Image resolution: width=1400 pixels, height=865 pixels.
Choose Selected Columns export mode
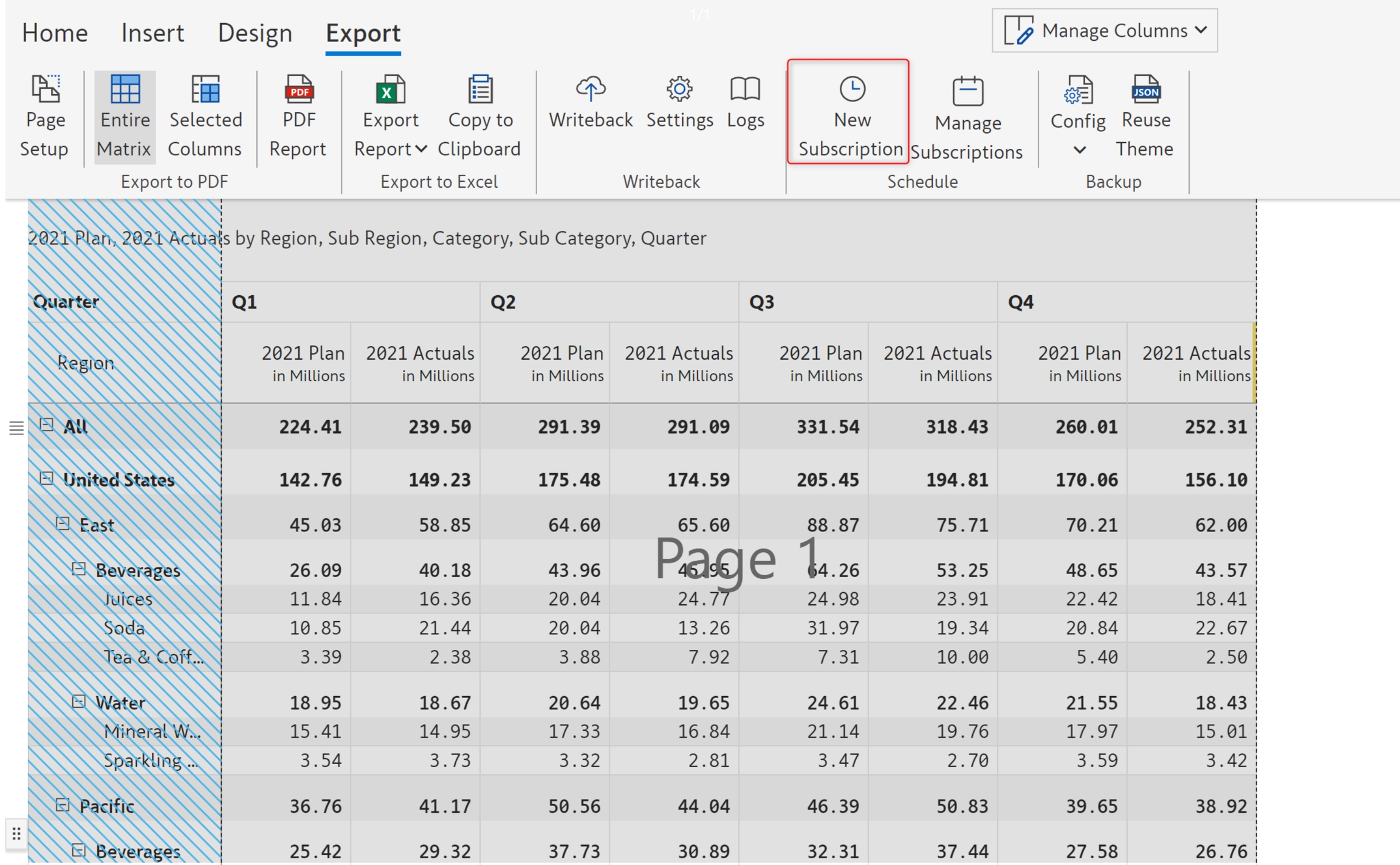tap(205, 115)
